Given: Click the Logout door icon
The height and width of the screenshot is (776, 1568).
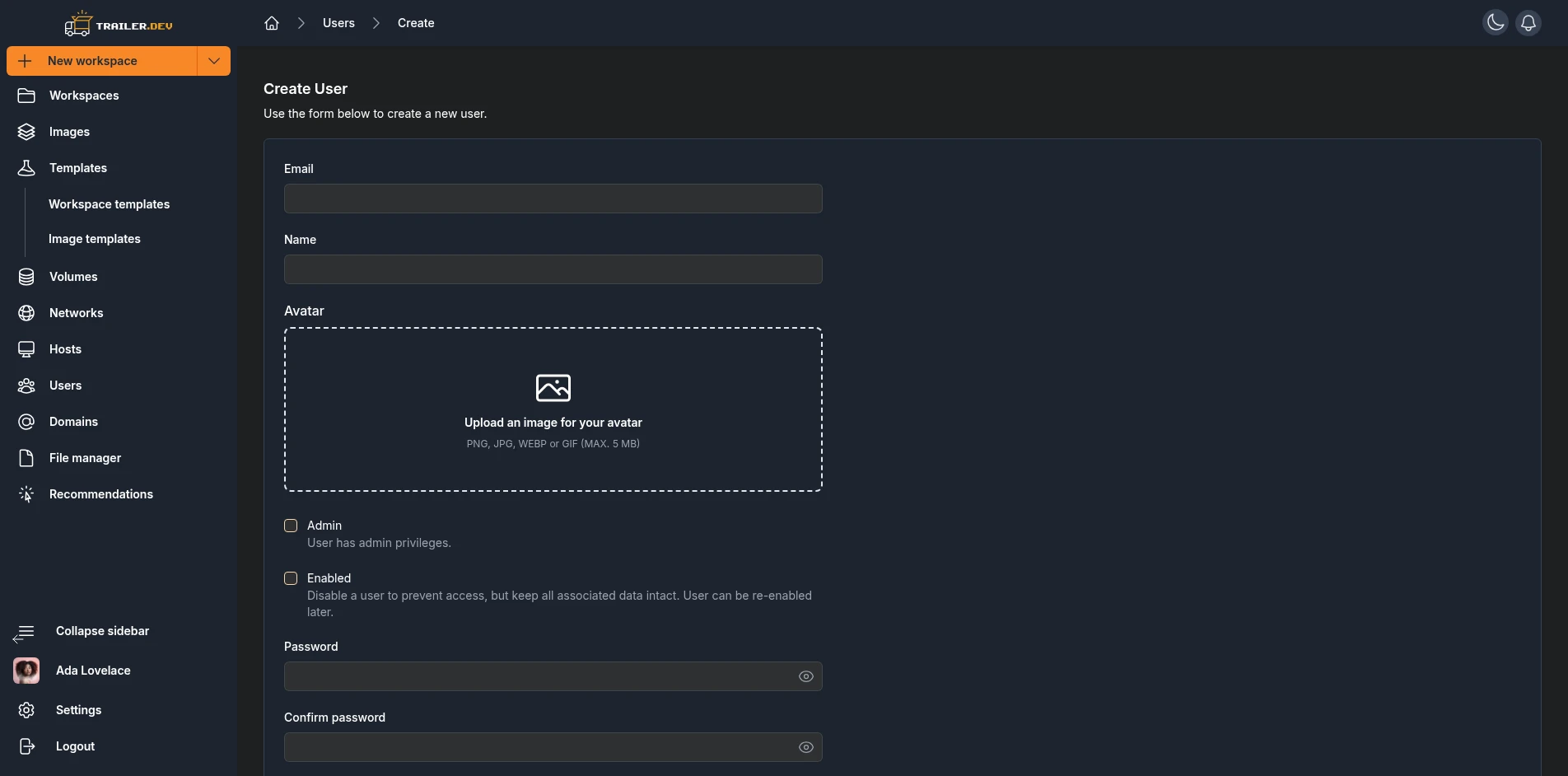Looking at the screenshot, I should (26, 746).
